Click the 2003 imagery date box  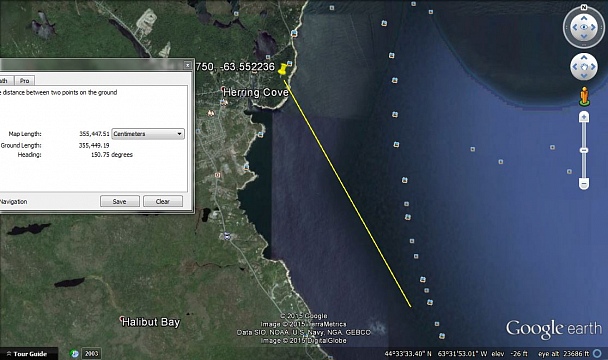click(x=92, y=353)
